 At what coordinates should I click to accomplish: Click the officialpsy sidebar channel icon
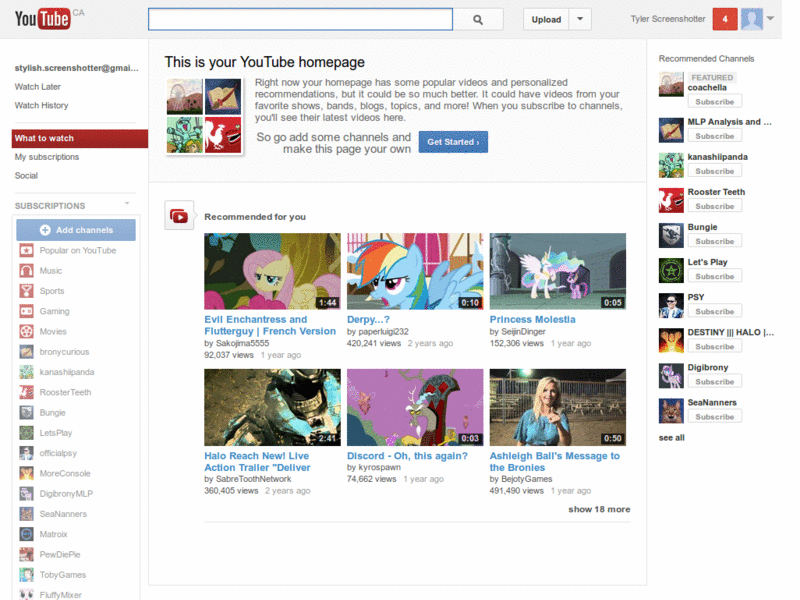pyautogui.click(x=27, y=453)
